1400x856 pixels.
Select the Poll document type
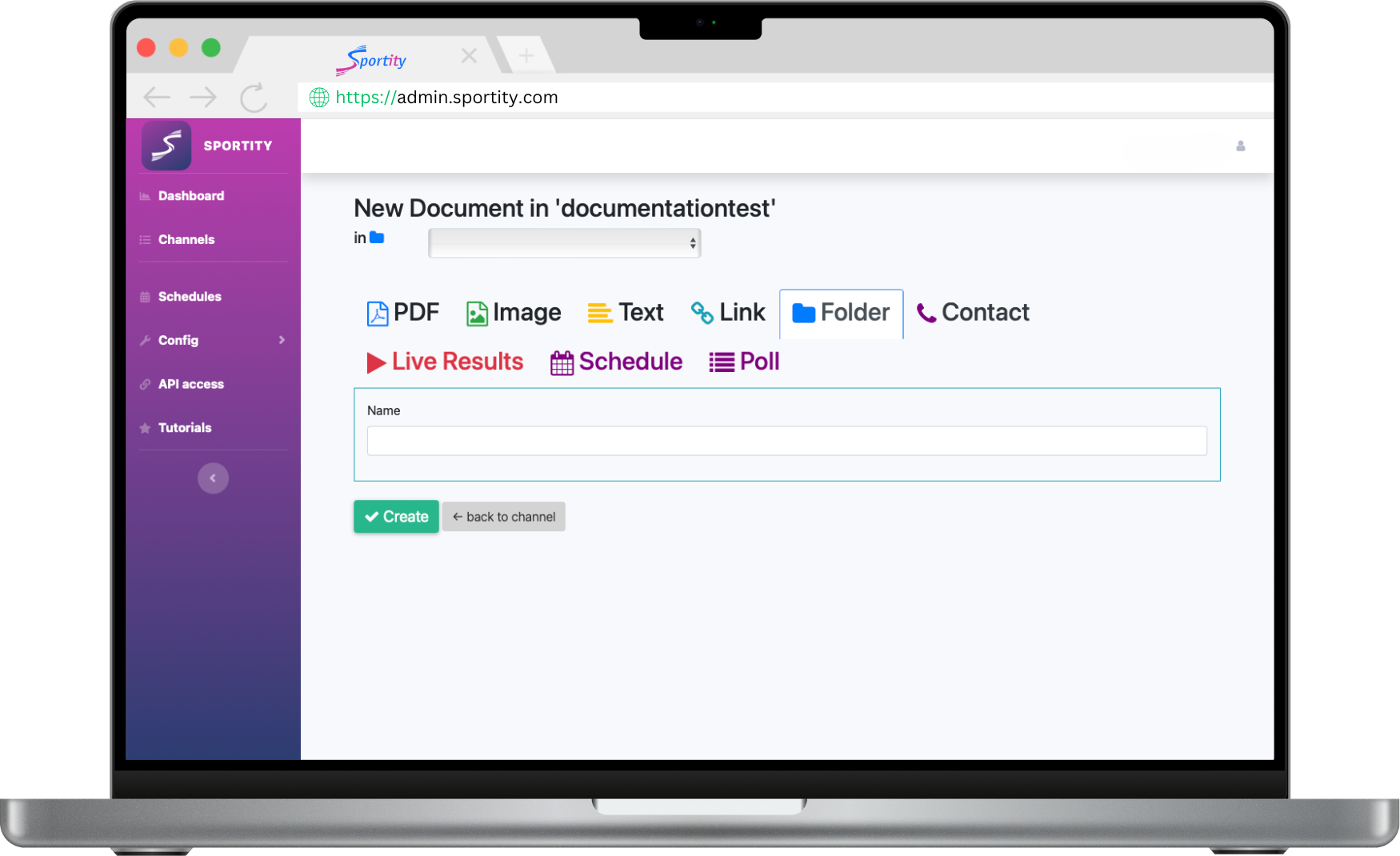tap(744, 362)
